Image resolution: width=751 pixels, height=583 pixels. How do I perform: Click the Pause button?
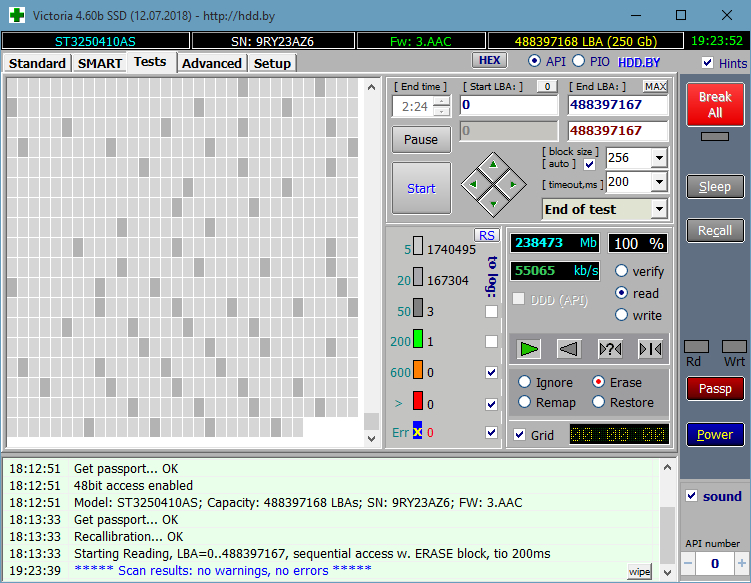tap(421, 139)
